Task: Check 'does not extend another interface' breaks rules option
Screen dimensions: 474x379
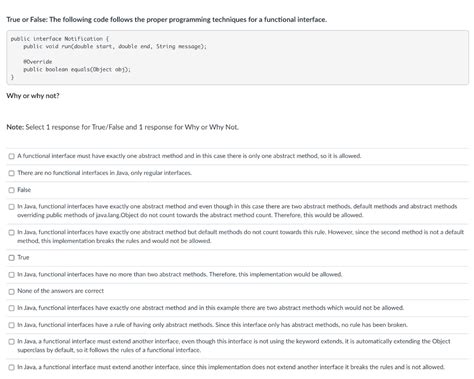Action: 11,367
